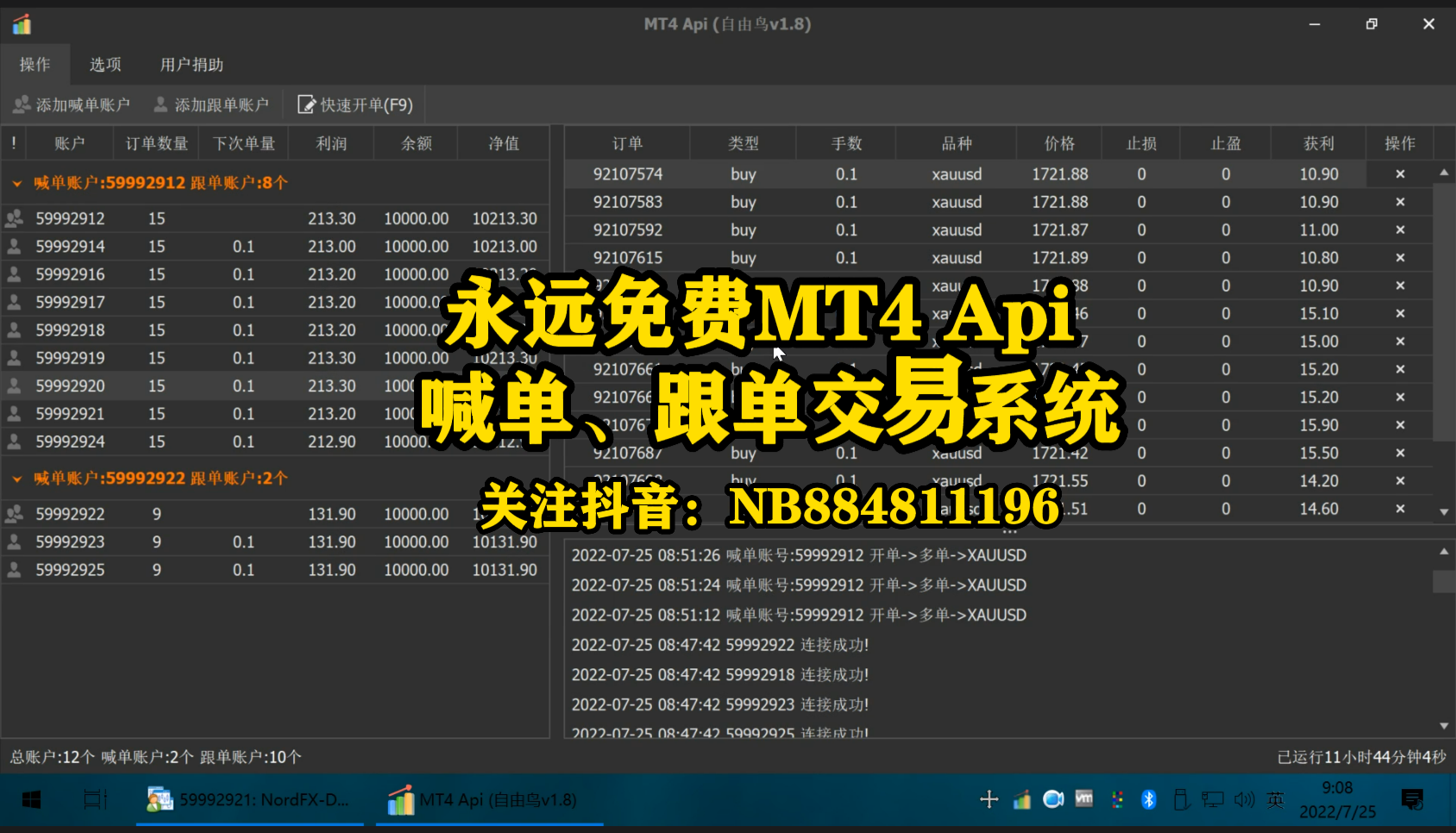Screen dimensions: 1456x833
Task: Click follower icon of account 59992924
Action: tap(14, 442)
